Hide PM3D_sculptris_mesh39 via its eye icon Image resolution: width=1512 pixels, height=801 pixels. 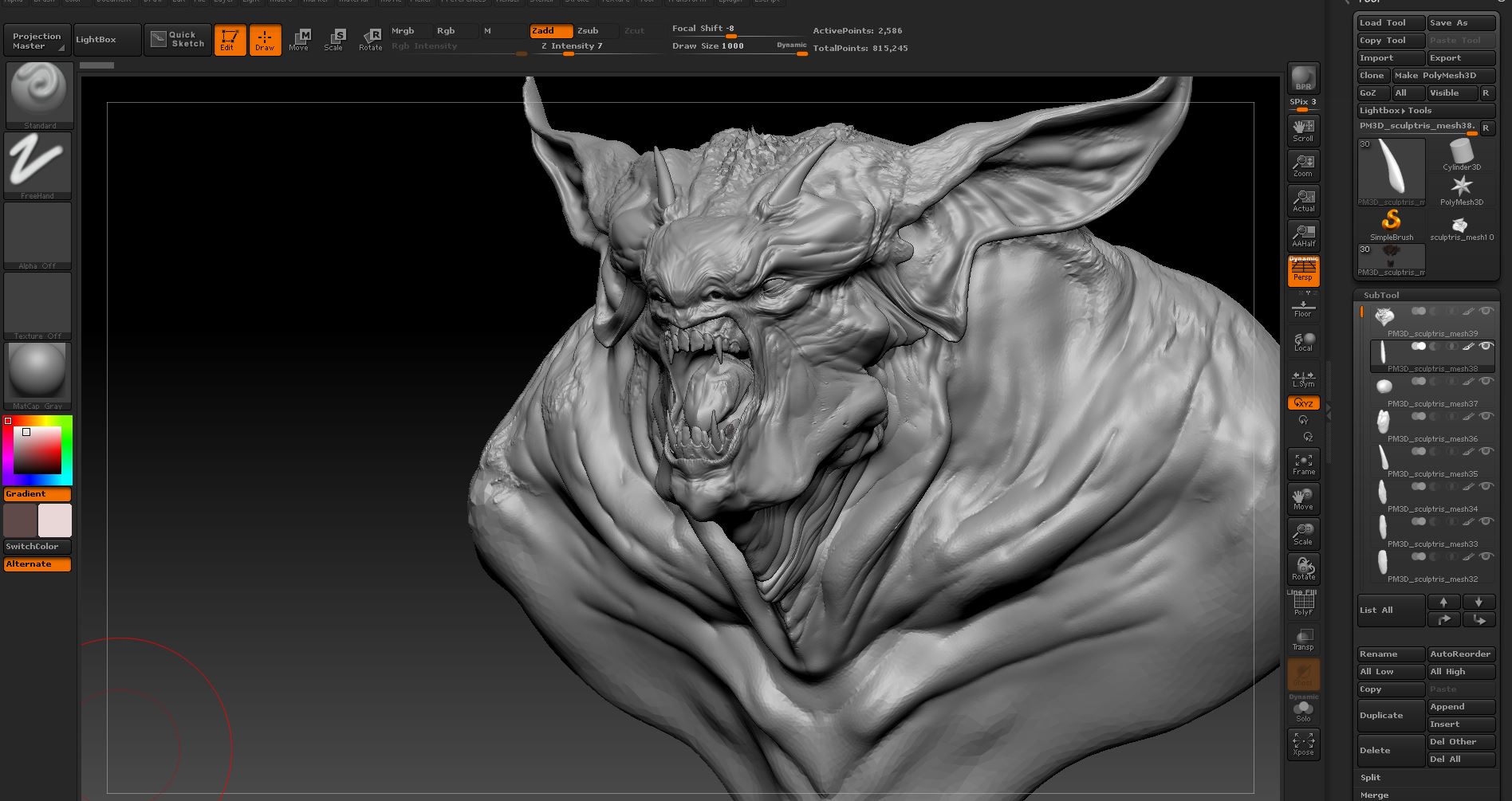[x=1486, y=311]
